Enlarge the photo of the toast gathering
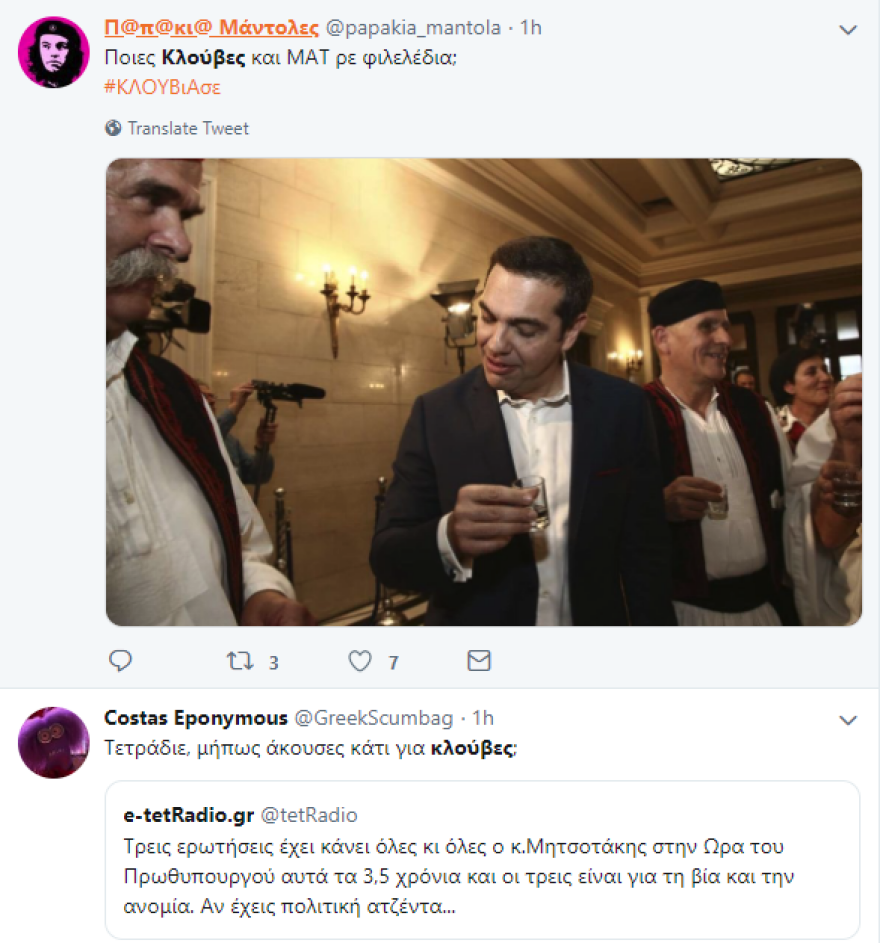This screenshot has width=880, height=943. click(x=480, y=390)
